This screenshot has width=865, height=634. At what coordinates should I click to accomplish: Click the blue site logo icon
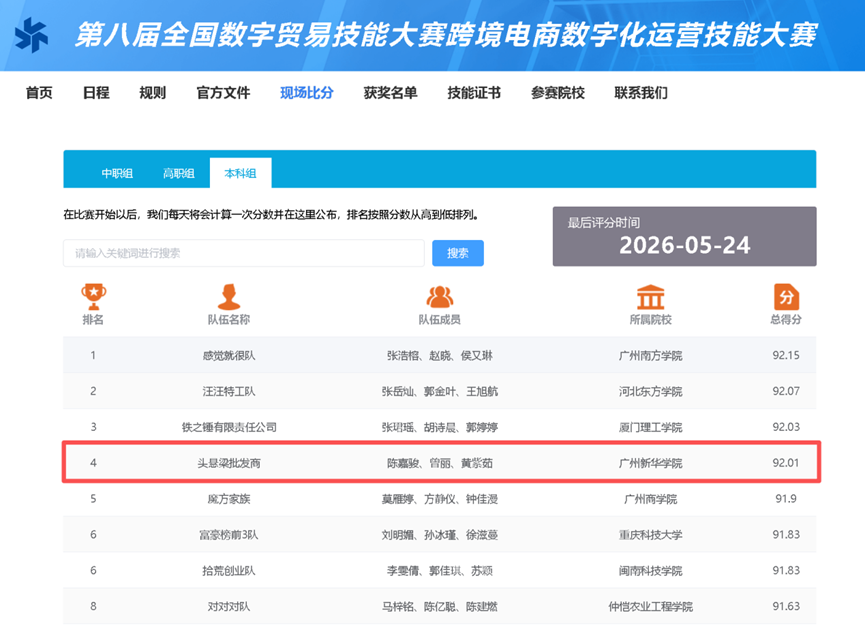[x=31, y=35]
